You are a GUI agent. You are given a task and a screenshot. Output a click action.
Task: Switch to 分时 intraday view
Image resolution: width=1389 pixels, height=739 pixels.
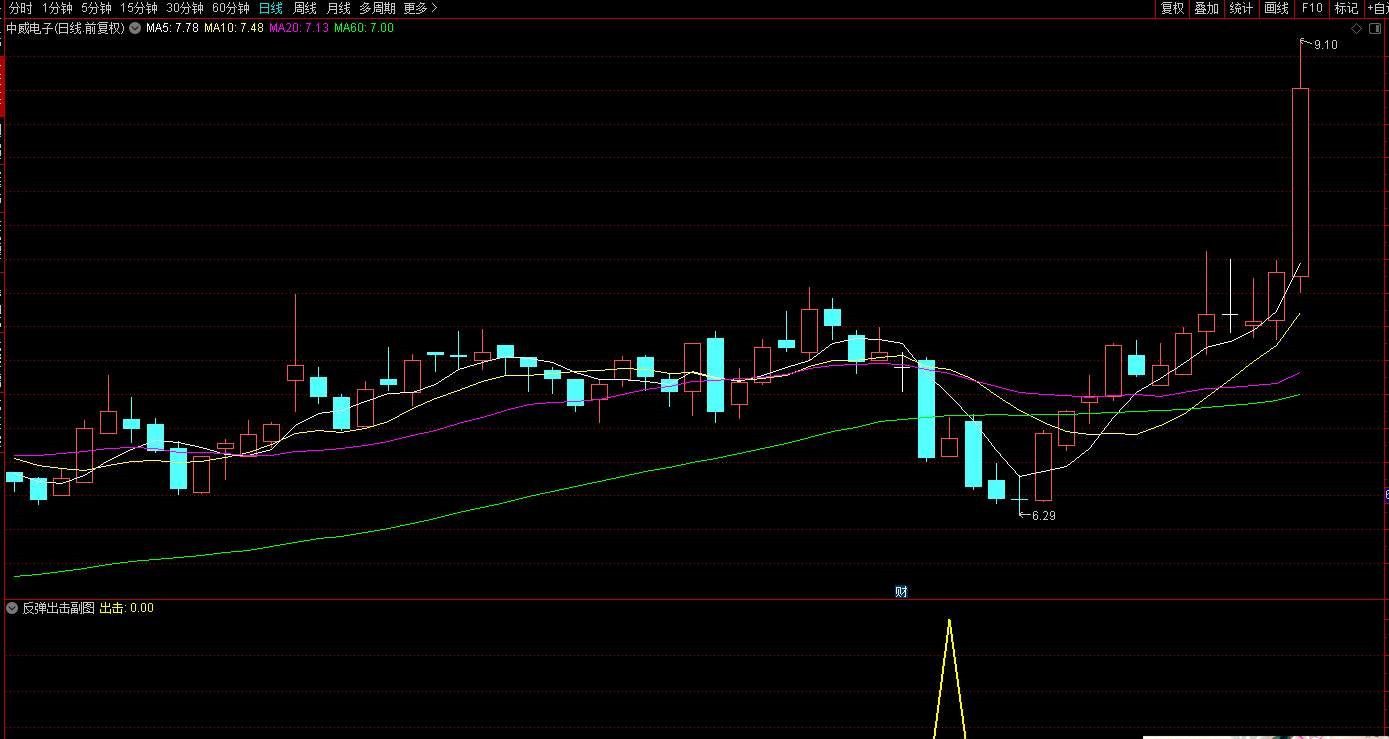[20, 8]
